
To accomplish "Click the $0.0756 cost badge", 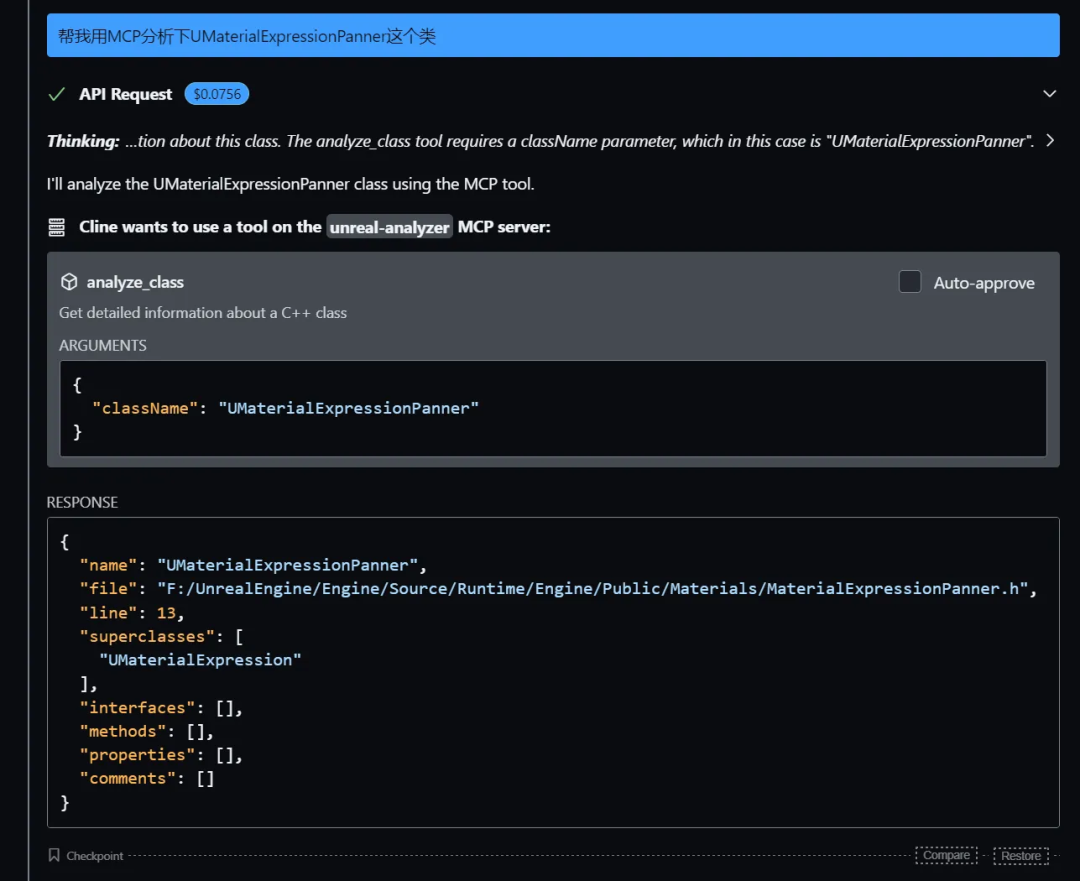I will click(216, 94).
